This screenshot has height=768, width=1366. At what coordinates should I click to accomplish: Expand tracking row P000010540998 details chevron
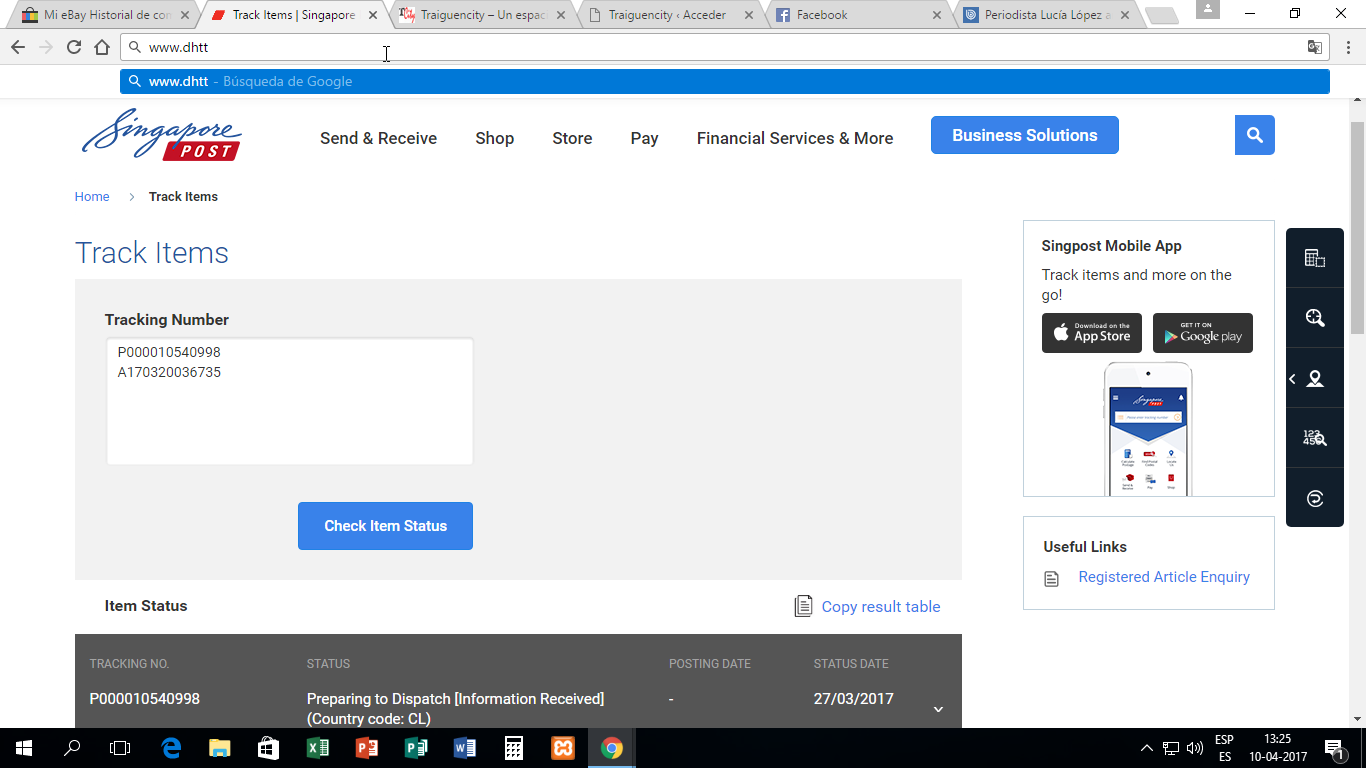(938, 709)
